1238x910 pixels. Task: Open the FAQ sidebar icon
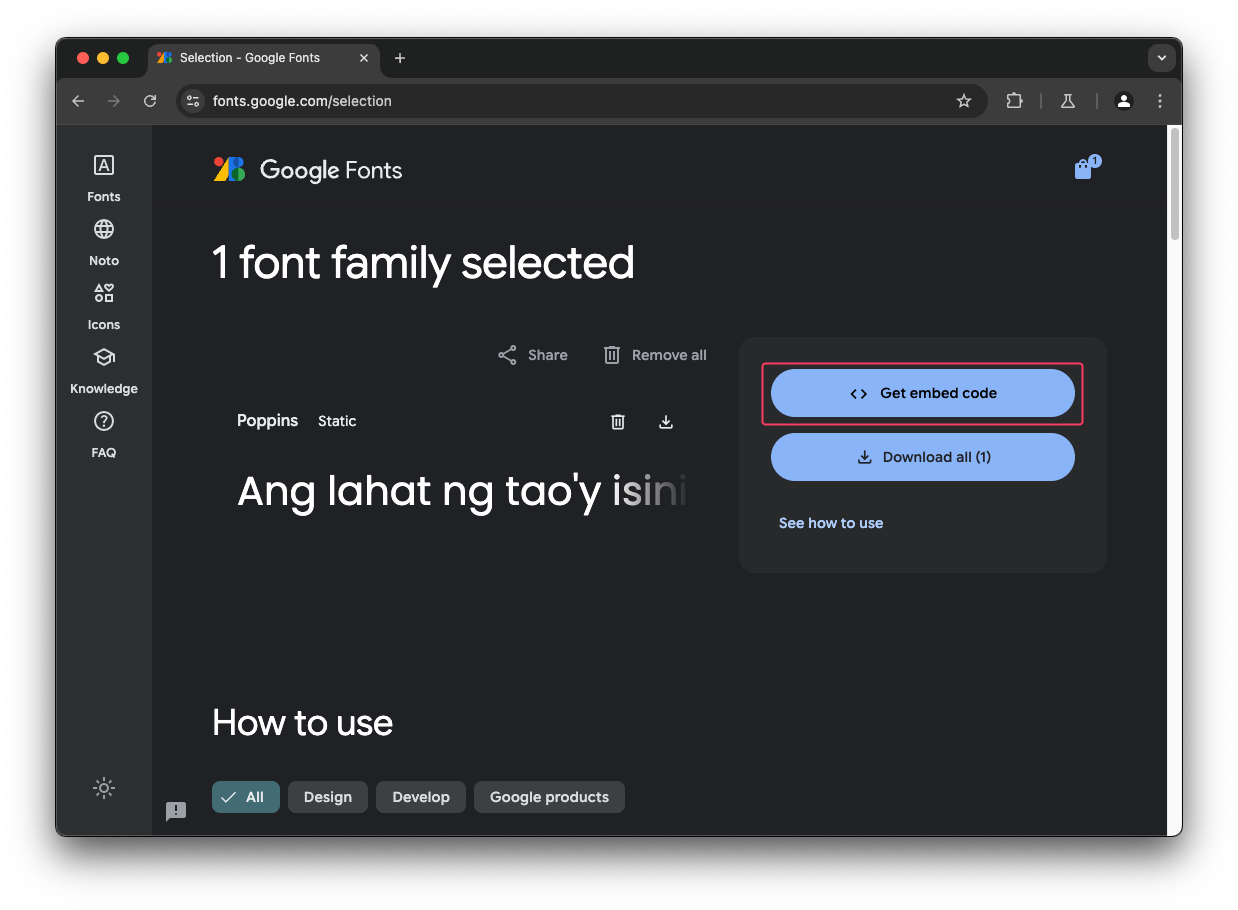[103, 421]
